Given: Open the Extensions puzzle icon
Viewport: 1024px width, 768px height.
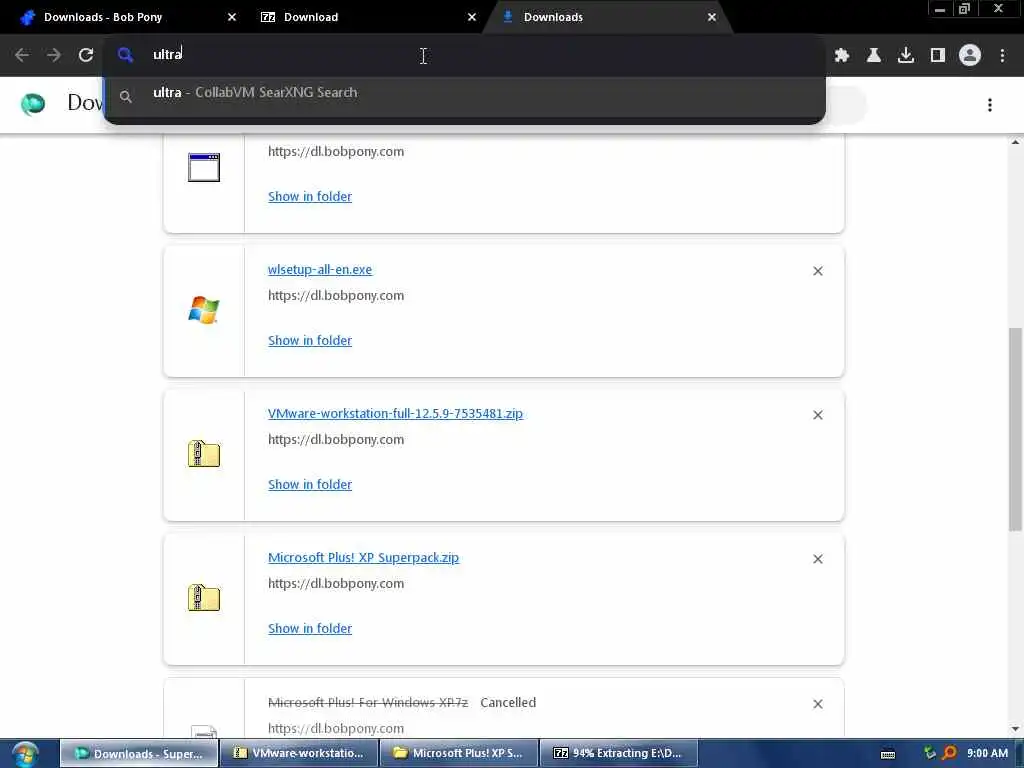Looking at the screenshot, I should coord(842,56).
